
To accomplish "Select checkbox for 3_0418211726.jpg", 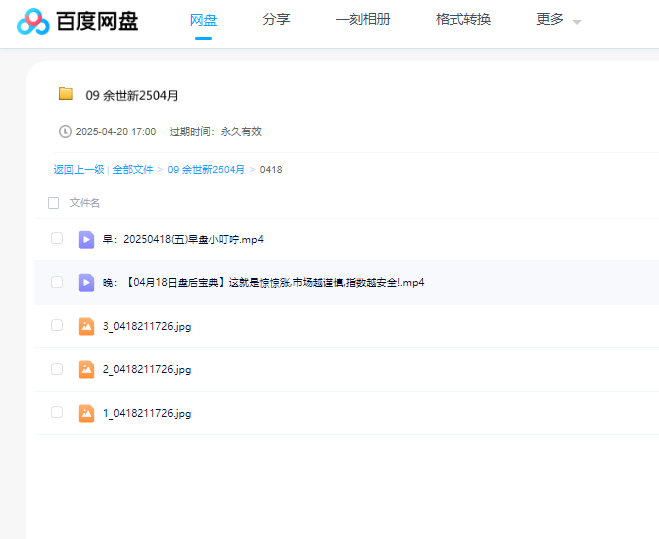I will [x=57, y=326].
